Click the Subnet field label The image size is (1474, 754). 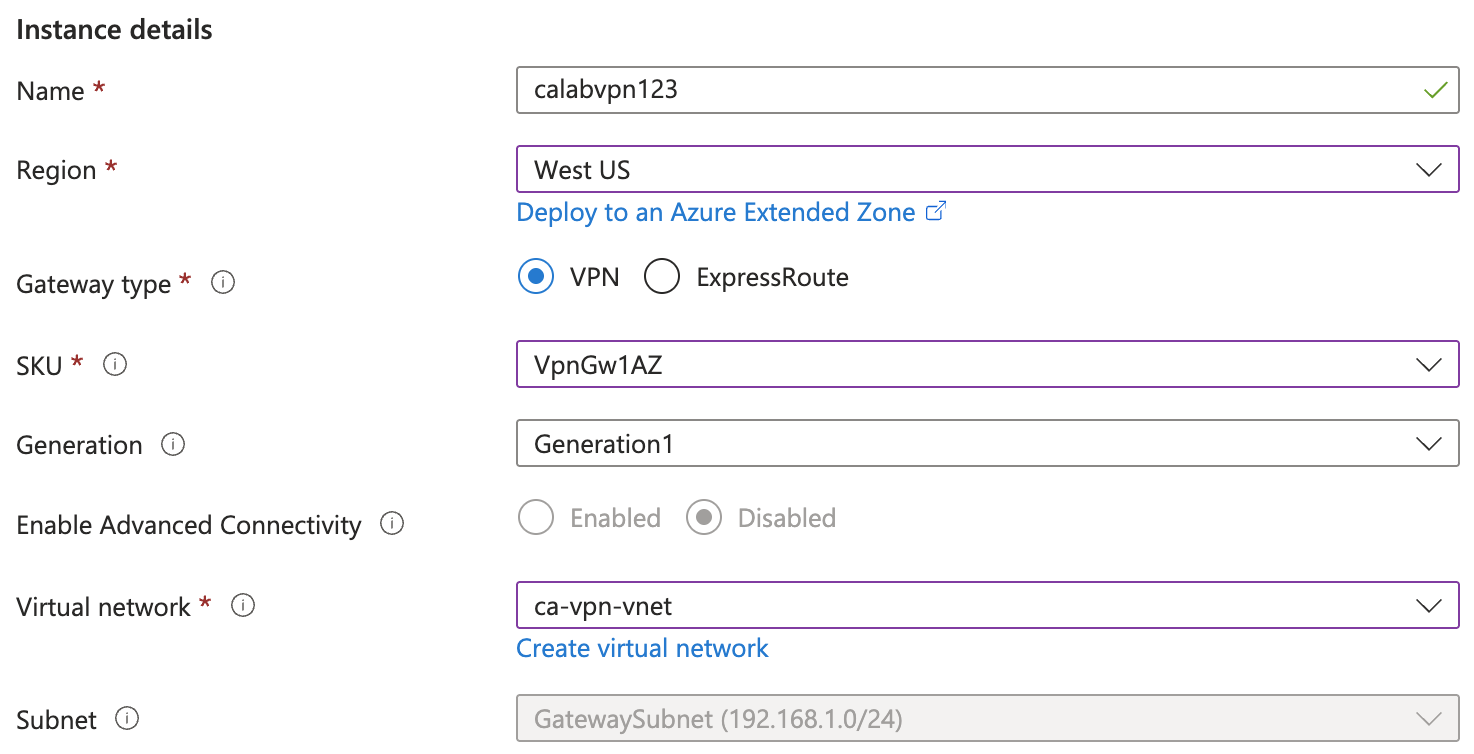pyautogui.click(x=57, y=720)
